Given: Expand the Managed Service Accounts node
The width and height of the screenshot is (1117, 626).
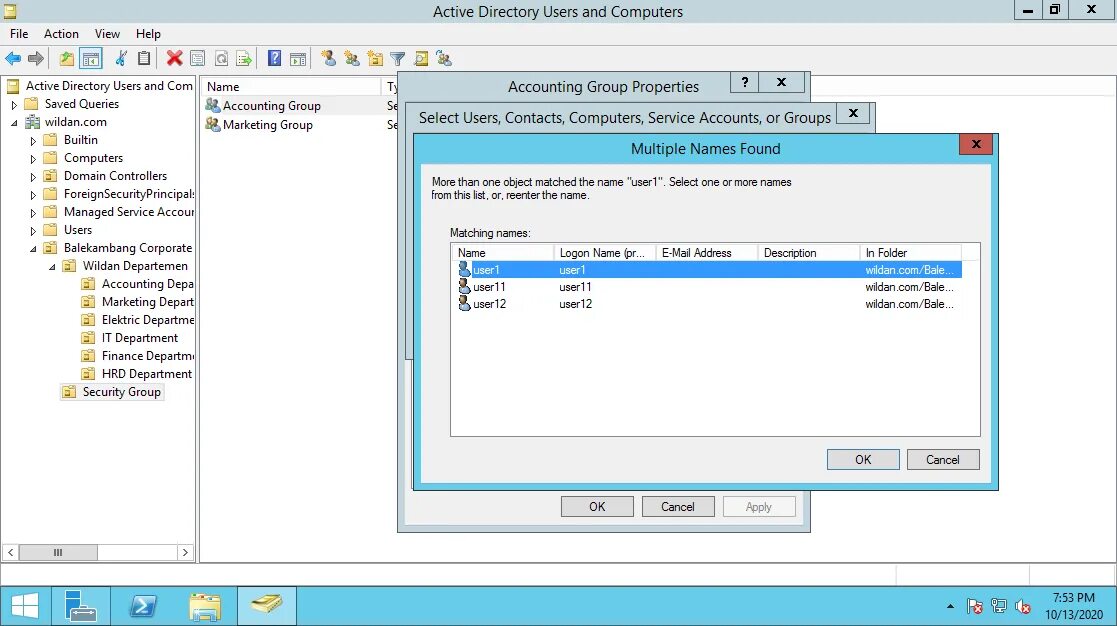Looking at the screenshot, I should tap(33, 212).
